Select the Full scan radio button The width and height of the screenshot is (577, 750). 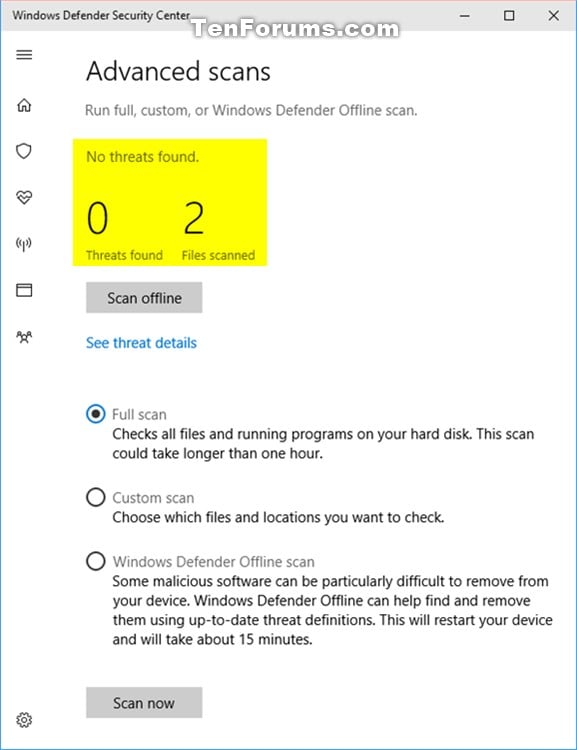point(96,414)
